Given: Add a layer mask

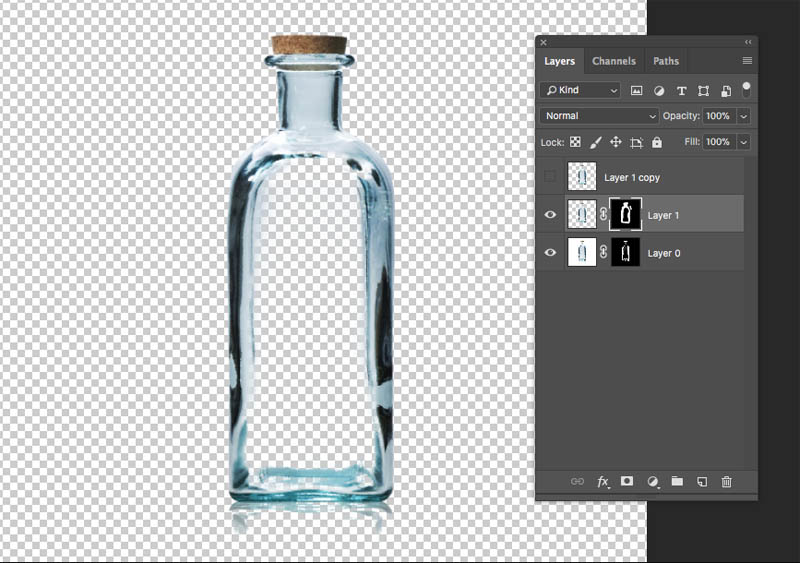Looking at the screenshot, I should (x=627, y=481).
